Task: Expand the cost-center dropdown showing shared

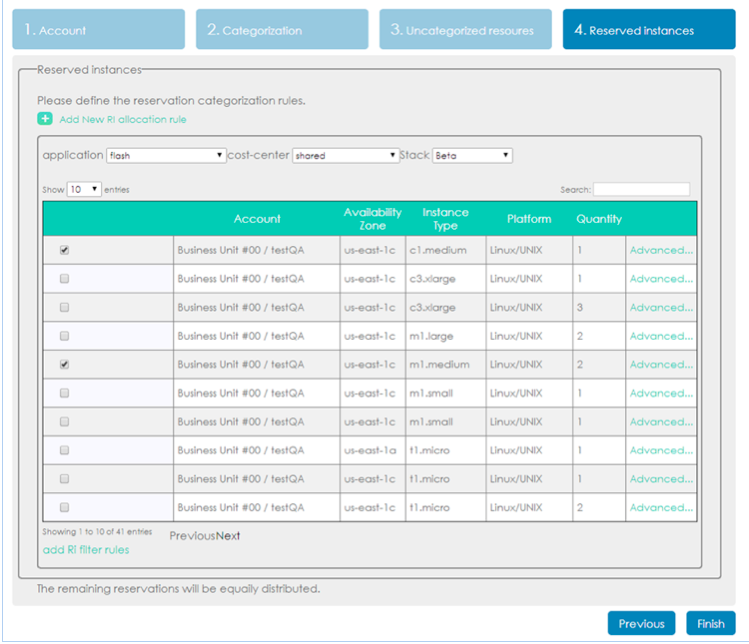Action: (346, 156)
